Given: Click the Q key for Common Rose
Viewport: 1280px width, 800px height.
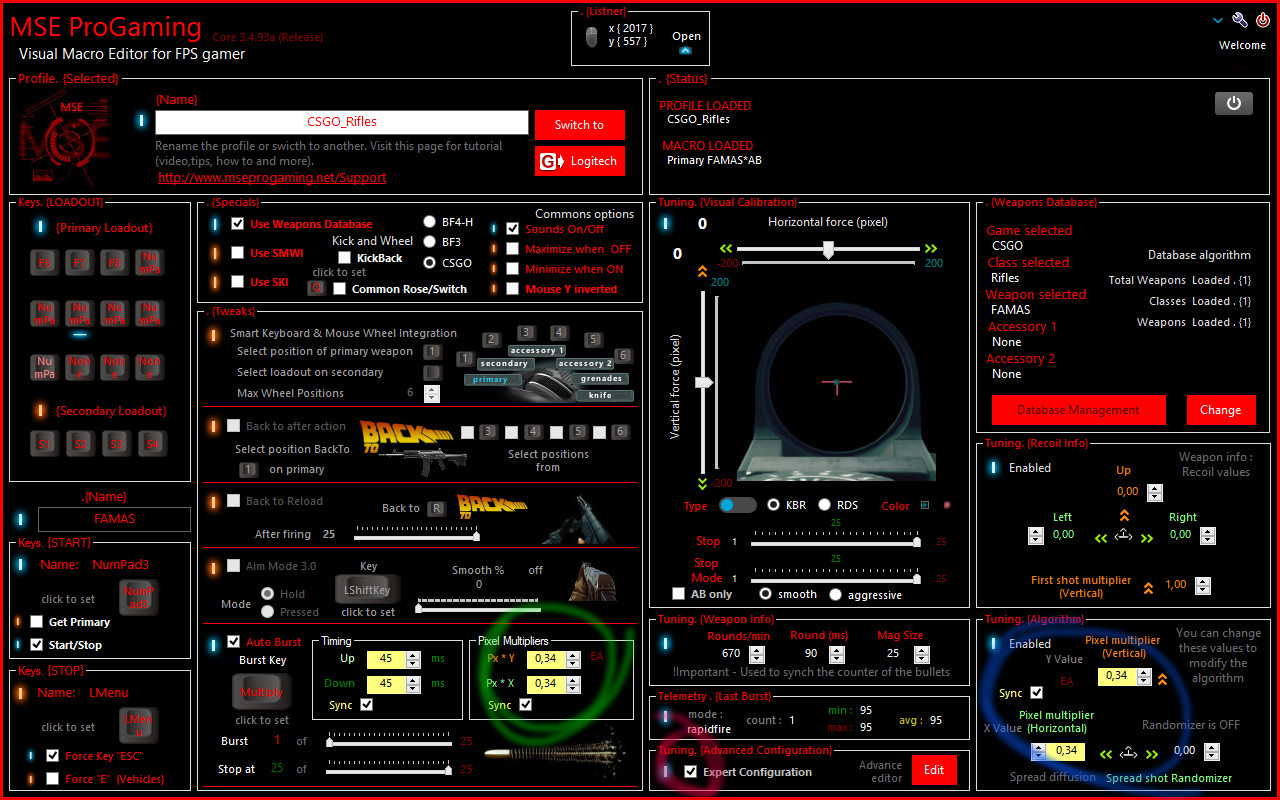Looking at the screenshot, I should 316,288.
